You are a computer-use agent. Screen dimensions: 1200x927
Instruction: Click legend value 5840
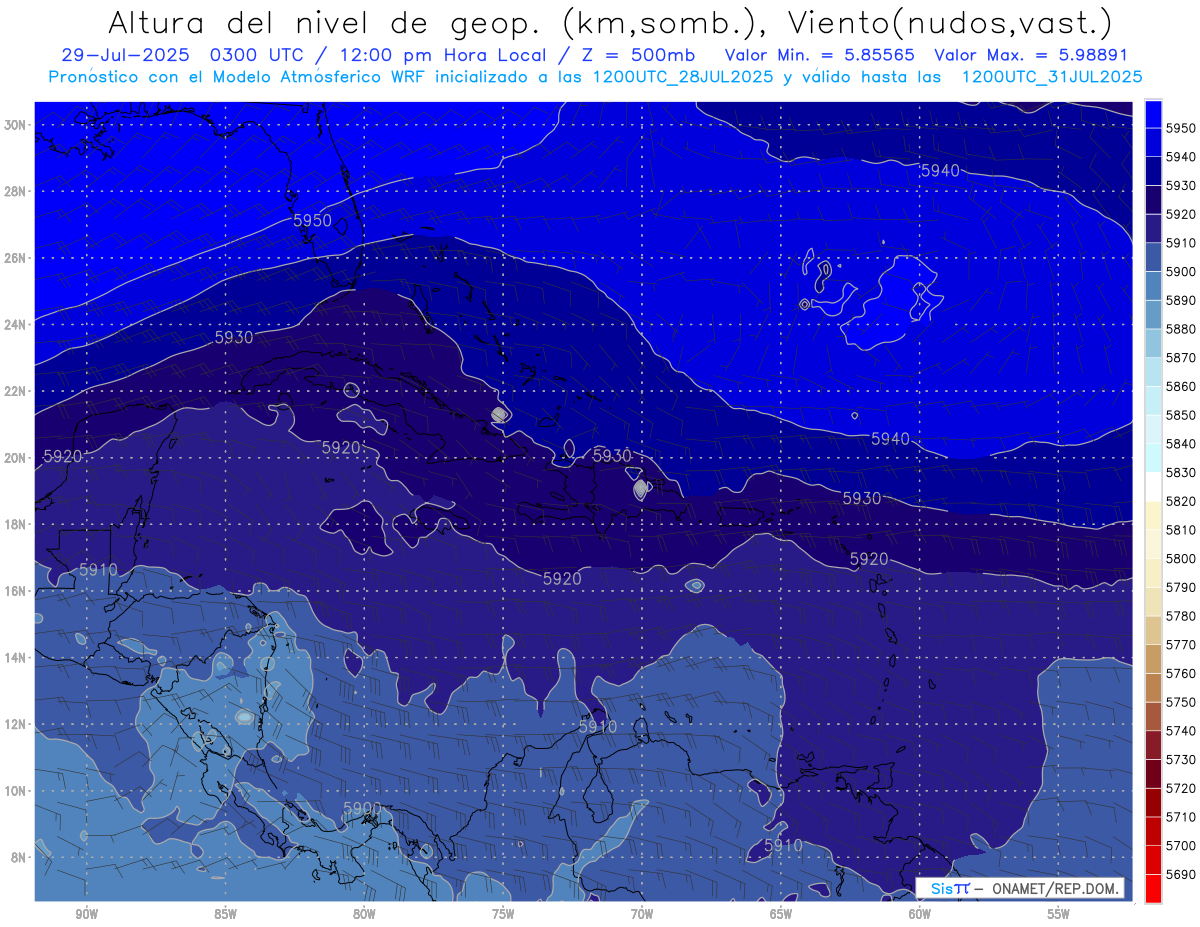[x=1181, y=444]
